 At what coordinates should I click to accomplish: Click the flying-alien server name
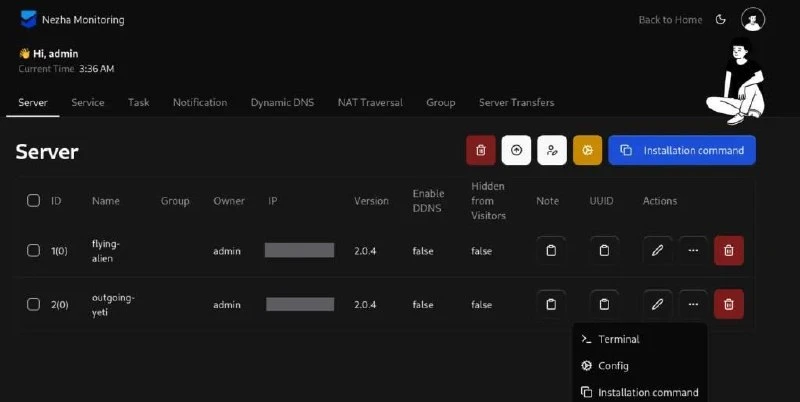[106, 250]
